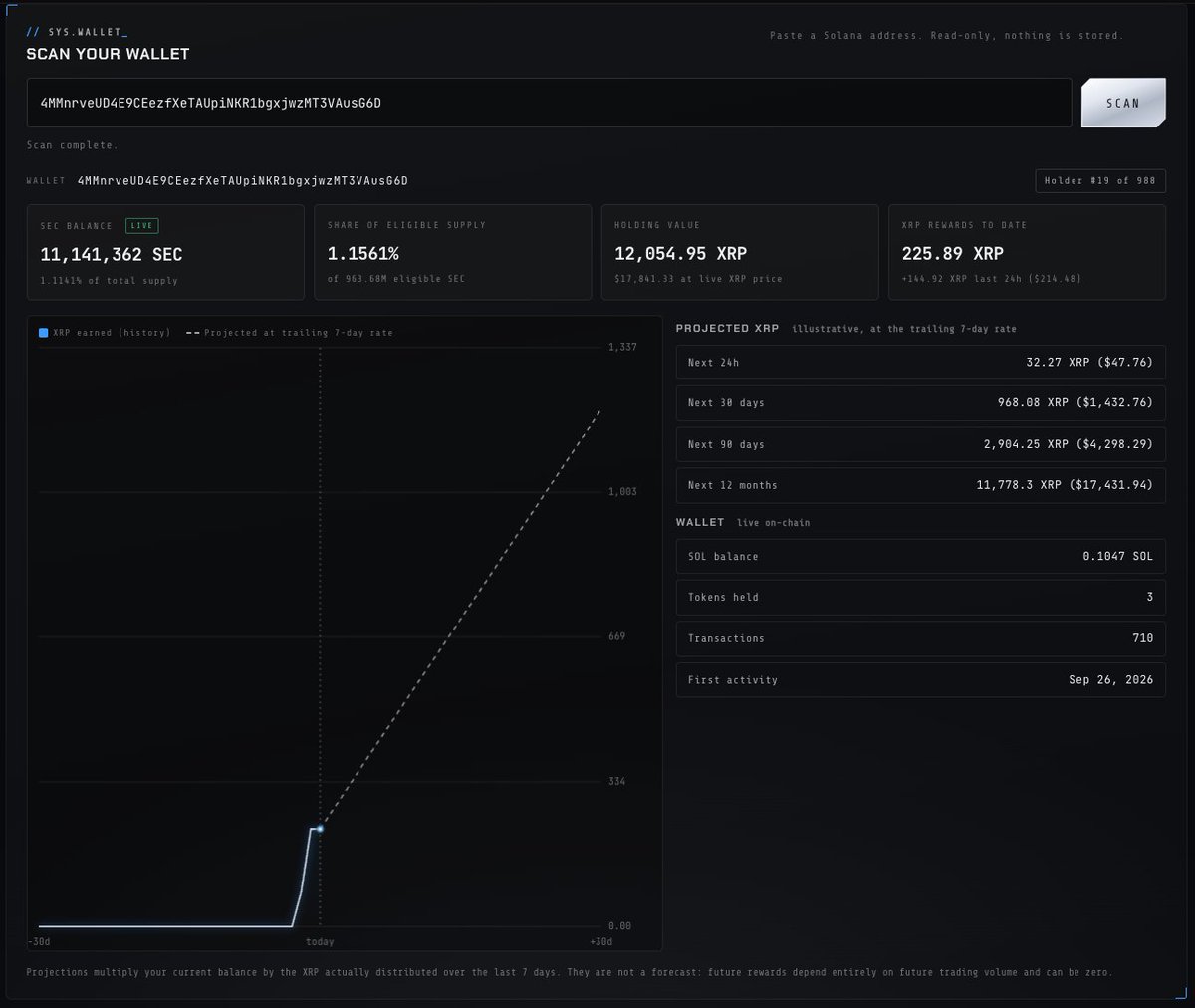
Task: Click the +30d x-axis label
Action: [x=600, y=942]
